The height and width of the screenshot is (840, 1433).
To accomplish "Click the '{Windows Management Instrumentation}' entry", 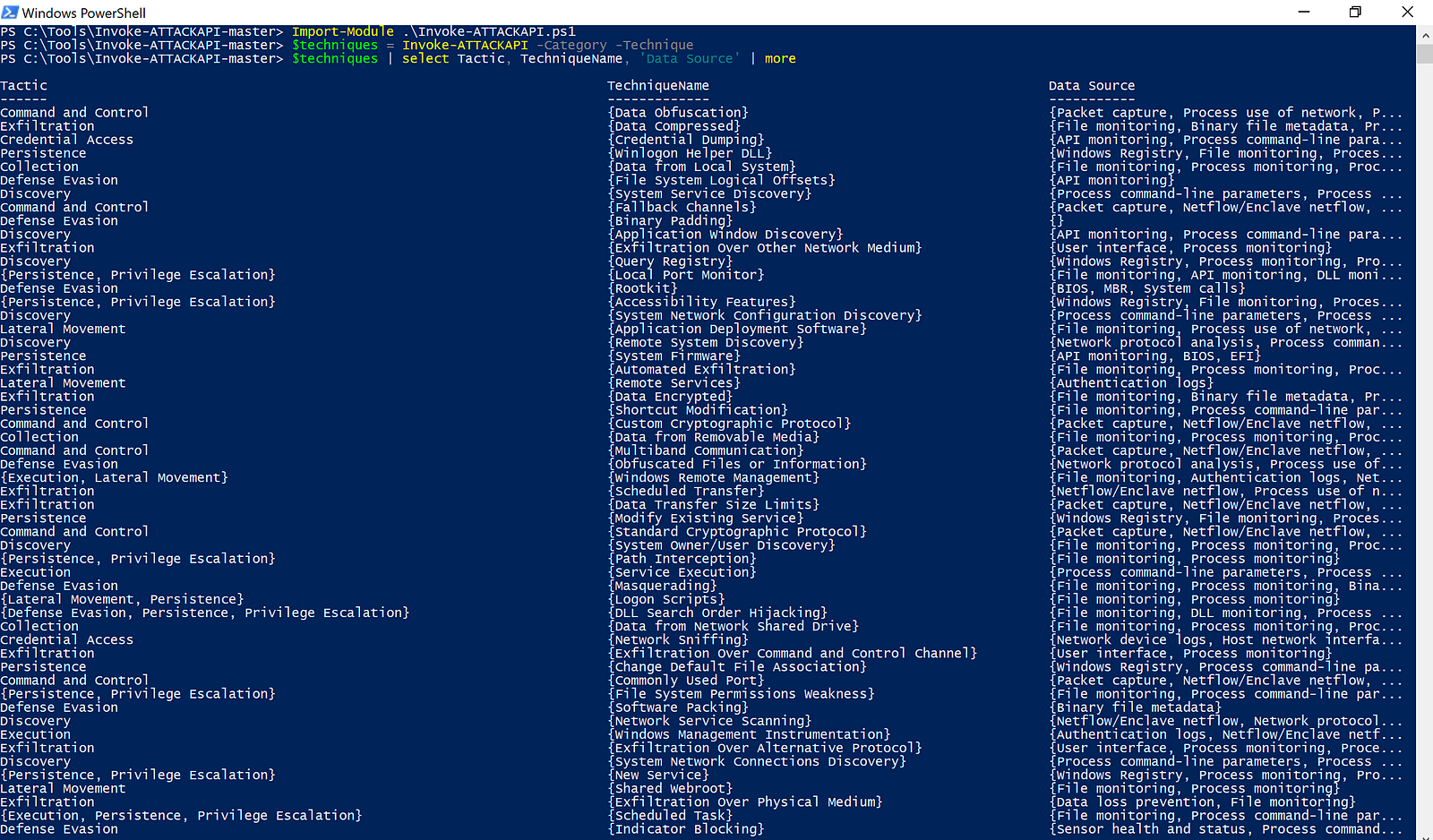I will click(x=749, y=734).
